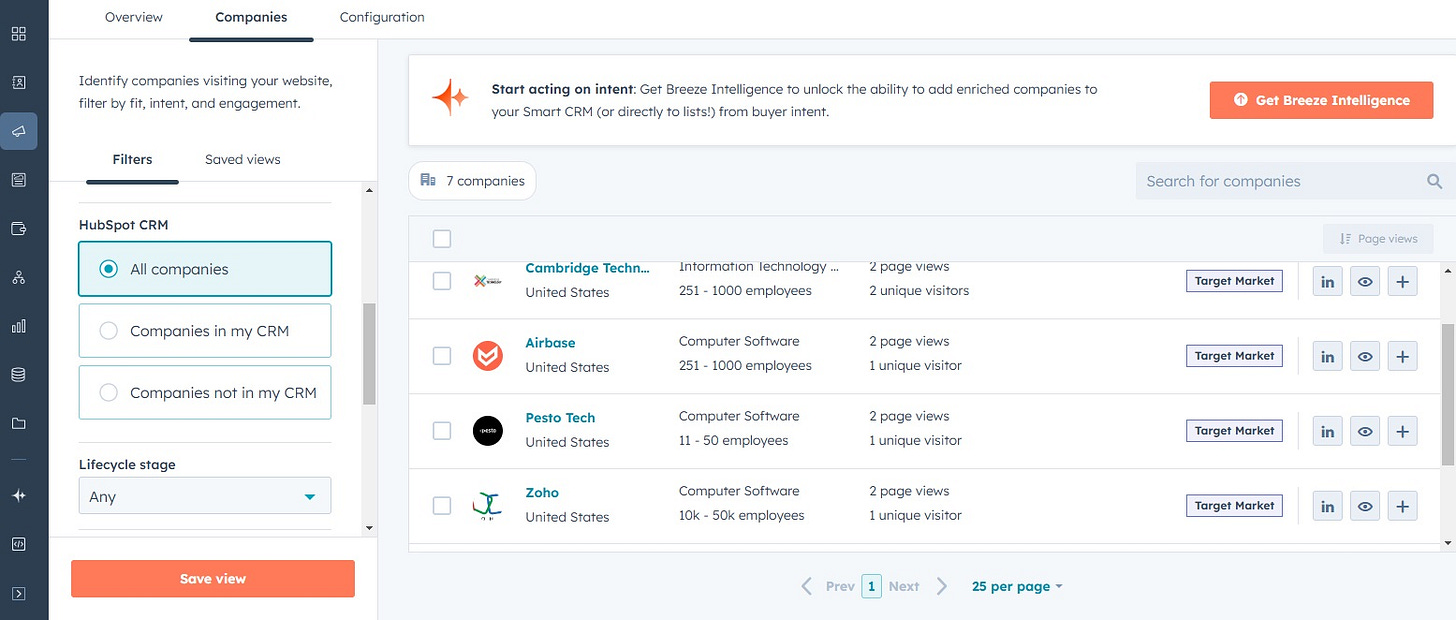Click the Pesto Tech company logo
The image size is (1456, 620).
point(488,430)
